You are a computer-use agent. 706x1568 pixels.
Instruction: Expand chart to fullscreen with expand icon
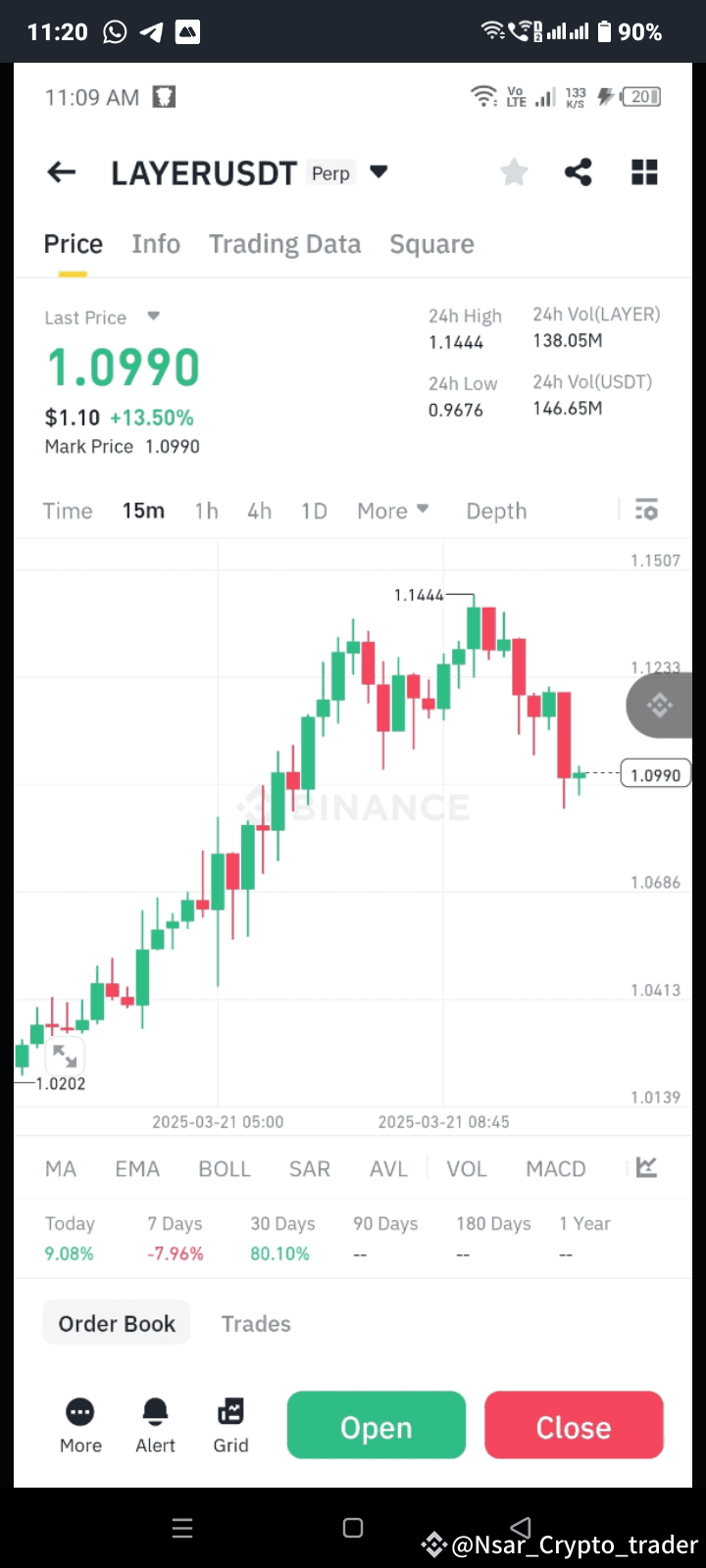(x=65, y=1055)
